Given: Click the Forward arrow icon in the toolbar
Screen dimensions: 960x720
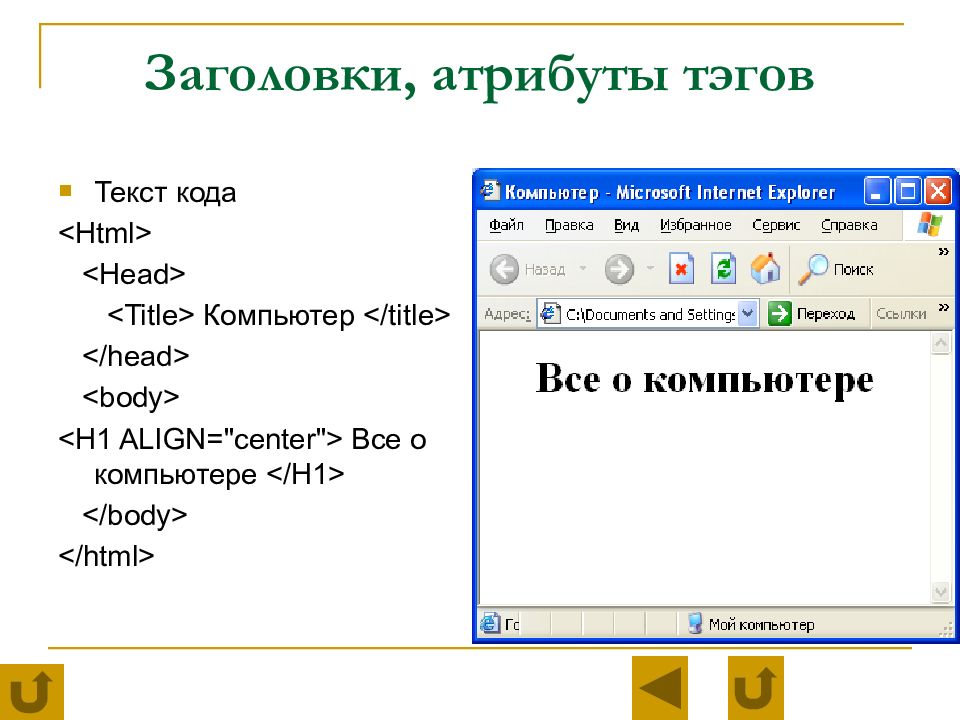Looking at the screenshot, I should click(x=619, y=269).
